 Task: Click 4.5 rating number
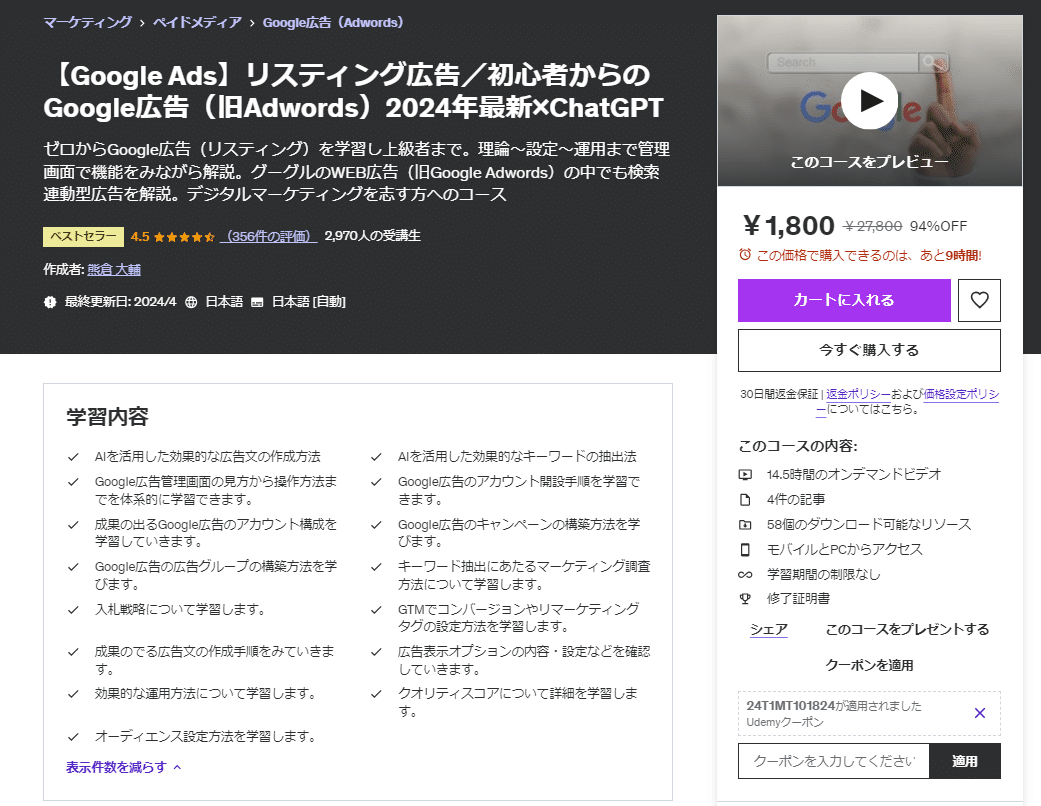click(x=140, y=236)
